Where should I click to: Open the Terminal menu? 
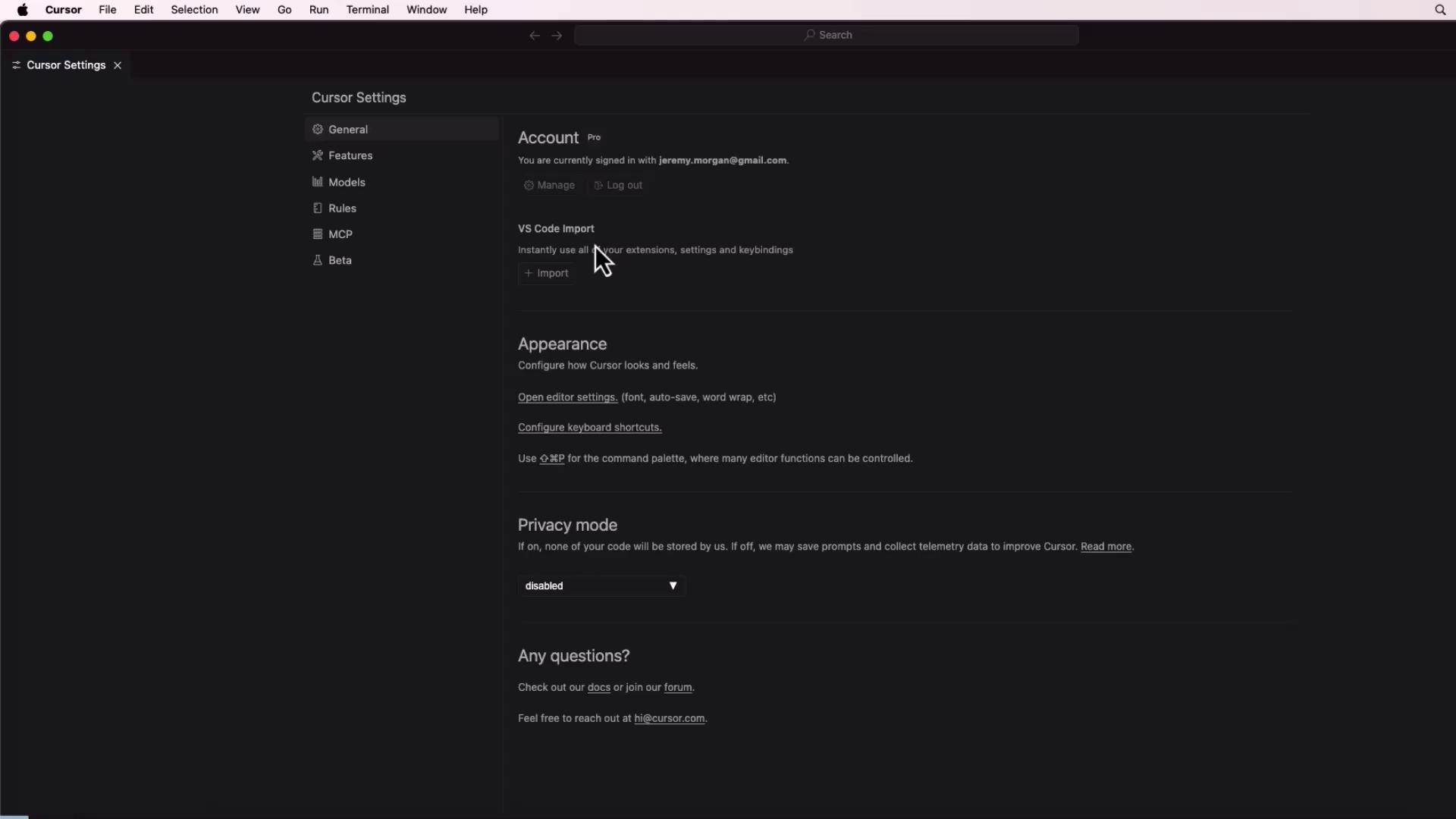point(367,10)
